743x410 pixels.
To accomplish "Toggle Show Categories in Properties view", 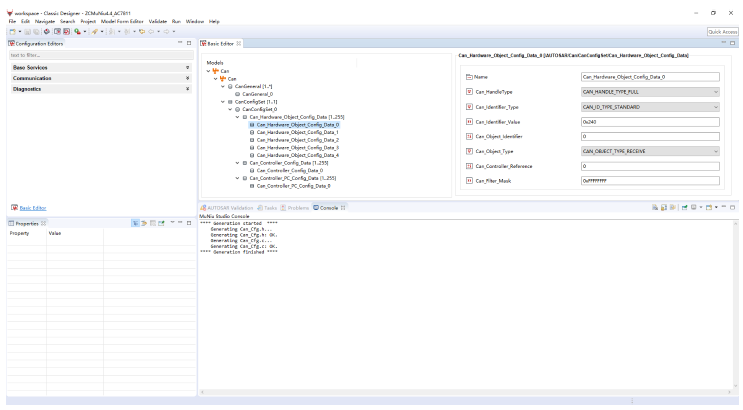I will click(136, 223).
